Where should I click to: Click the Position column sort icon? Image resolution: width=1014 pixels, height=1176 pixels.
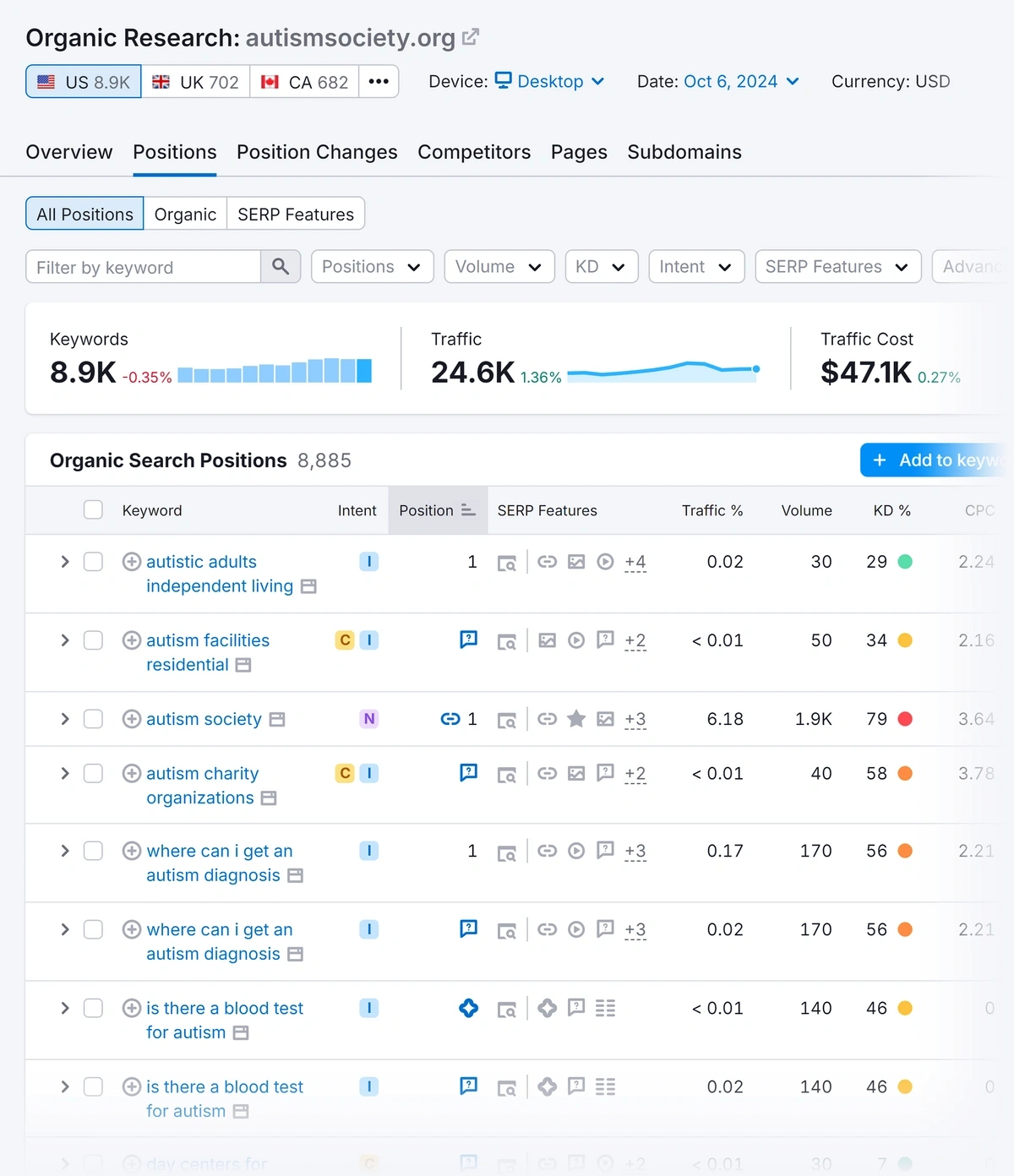point(468,510)
